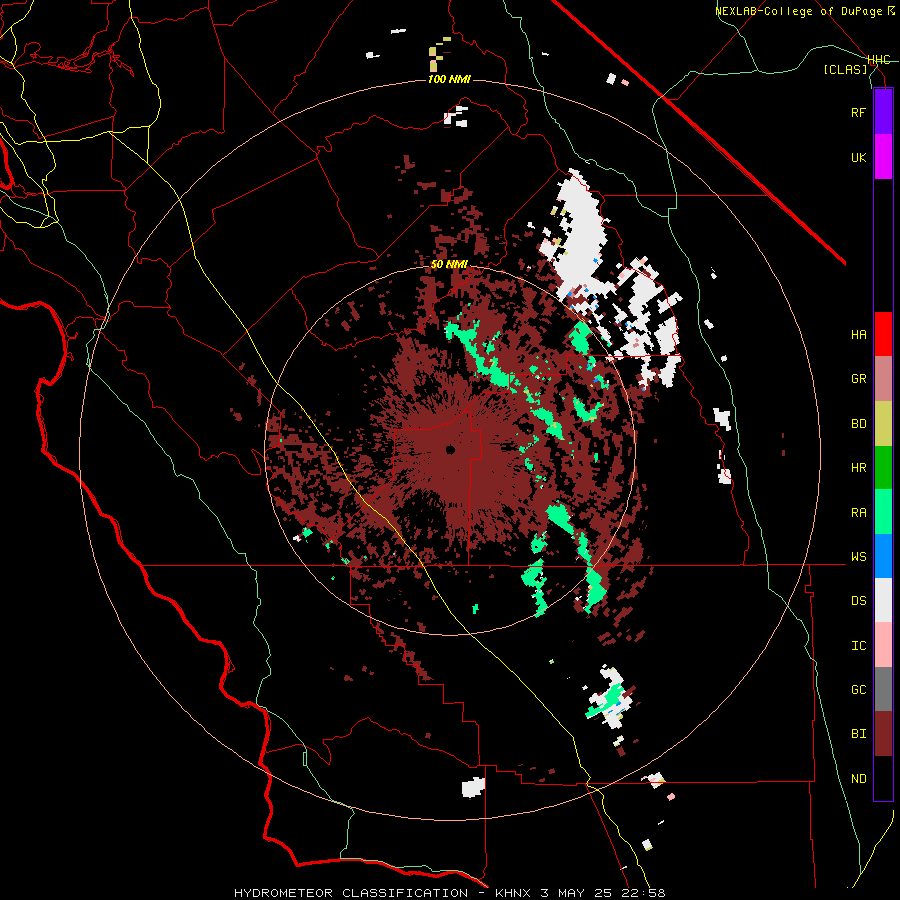900x900 pixels.
Task: Click the DS legend label
Action: 858,601
